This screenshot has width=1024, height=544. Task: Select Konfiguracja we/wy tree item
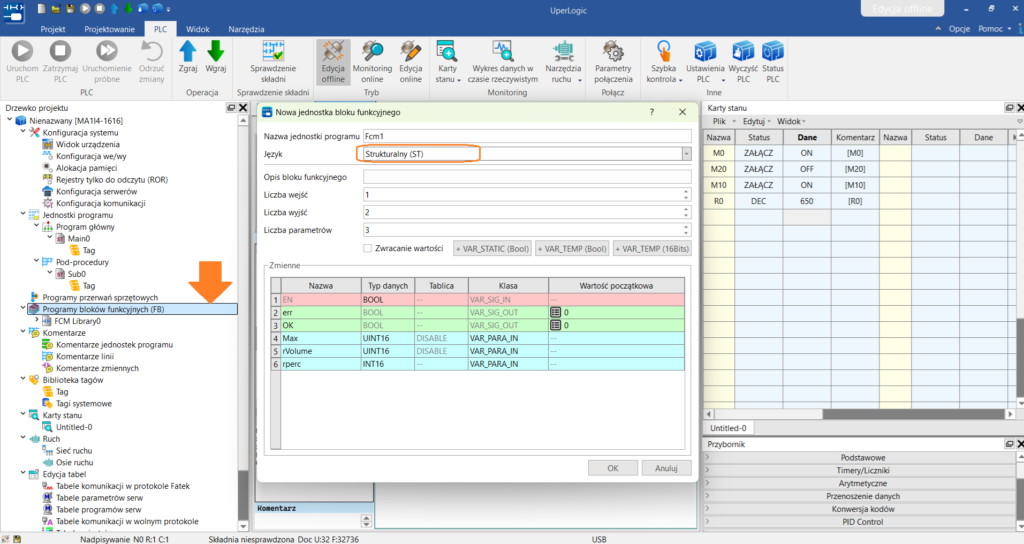click(x=91, y=156)
